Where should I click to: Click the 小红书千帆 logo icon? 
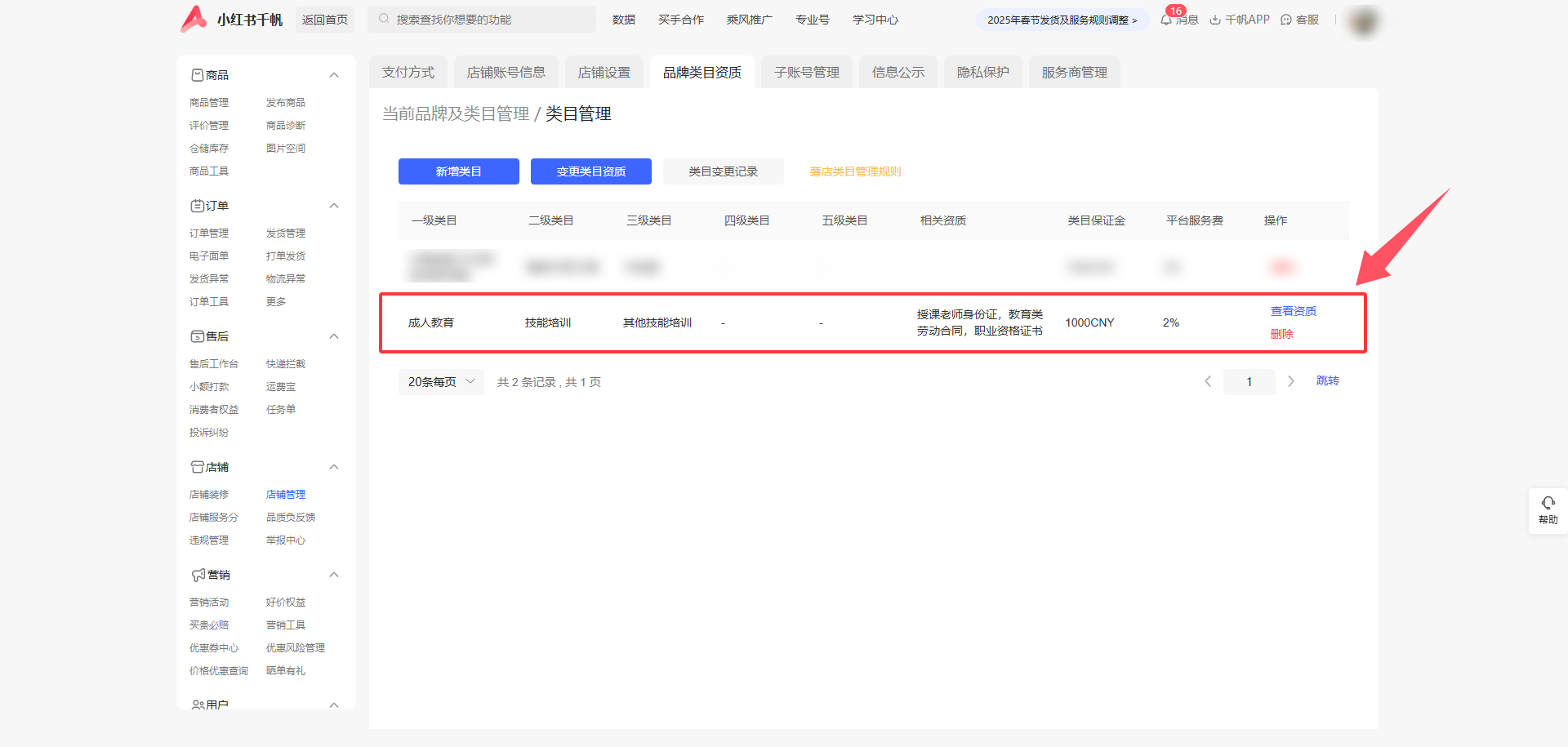tap(194, 19)
